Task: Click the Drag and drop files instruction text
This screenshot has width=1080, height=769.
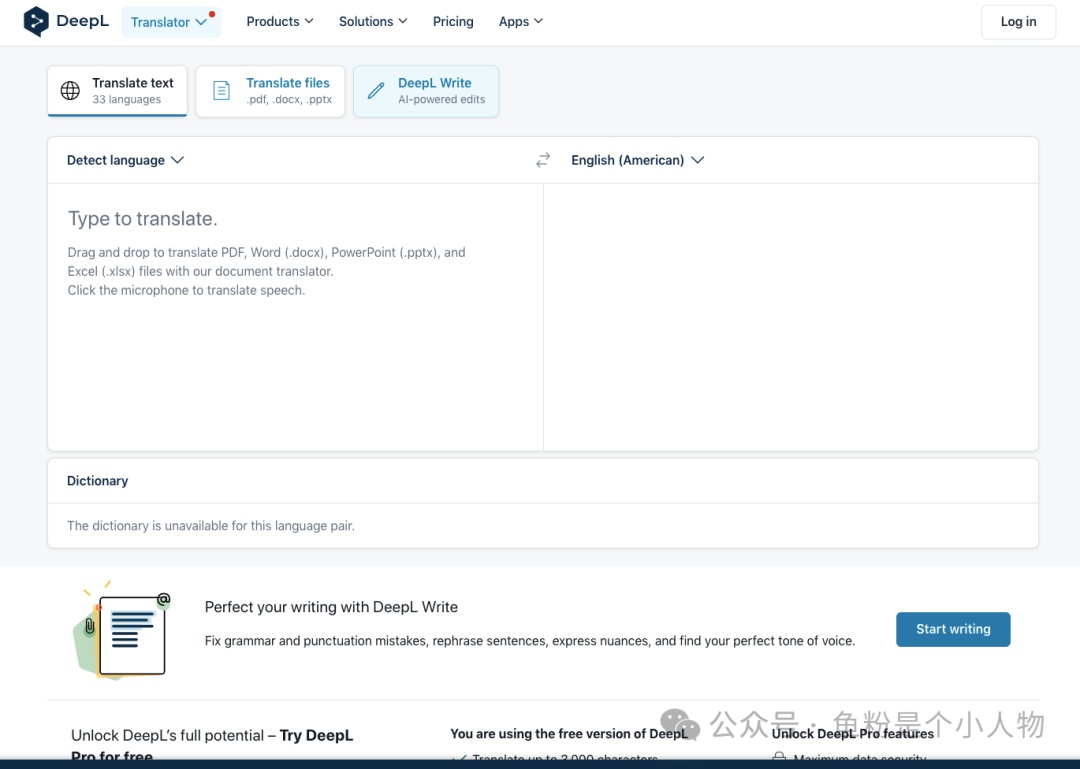Action: 267,262
